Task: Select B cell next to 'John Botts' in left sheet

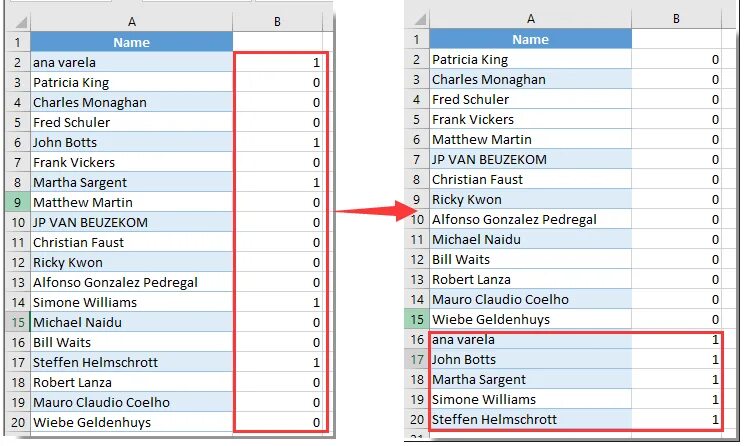Action: pyautogui.click(x=277, y=142)
